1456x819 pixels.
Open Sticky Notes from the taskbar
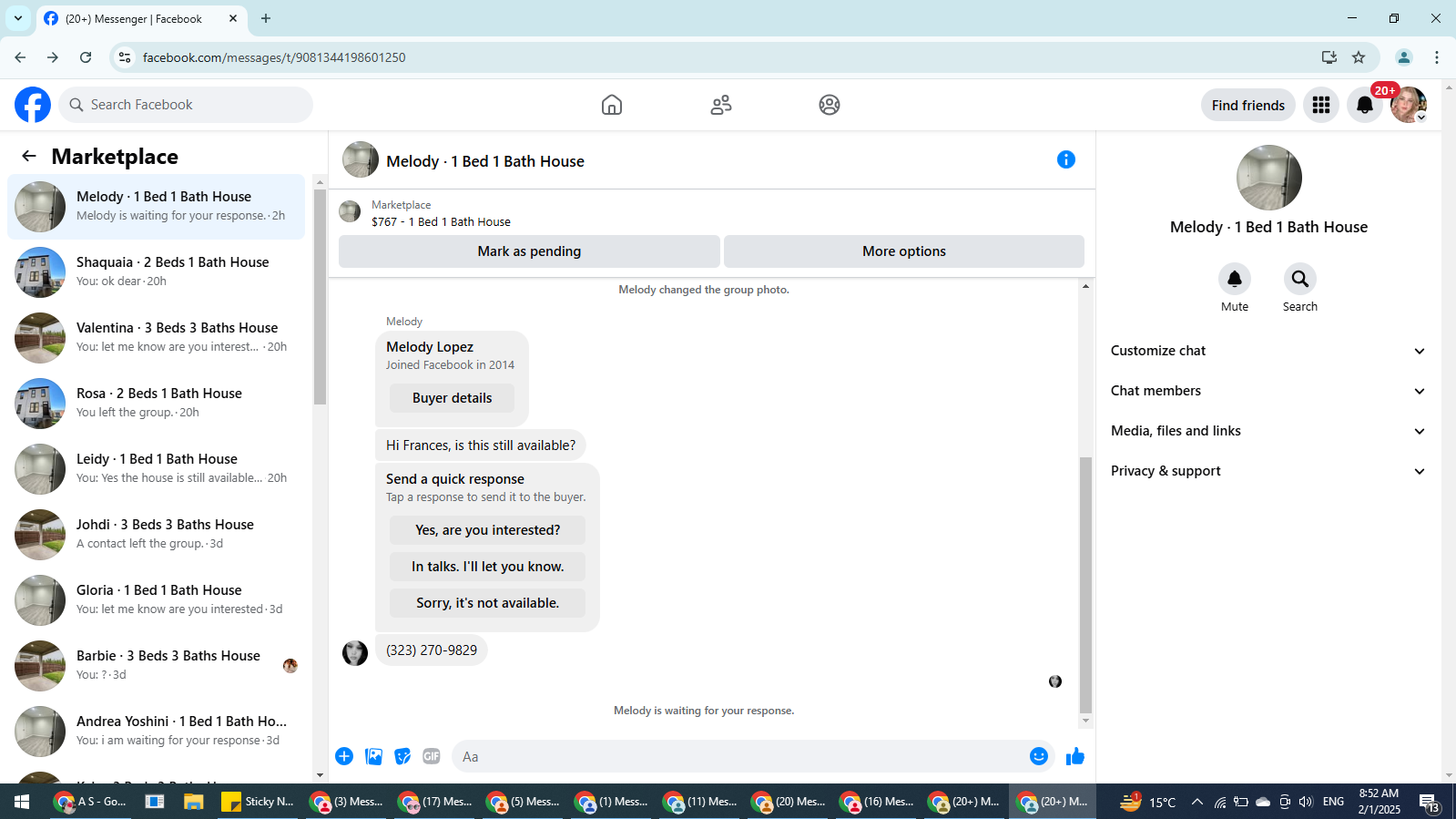(258, 802)
